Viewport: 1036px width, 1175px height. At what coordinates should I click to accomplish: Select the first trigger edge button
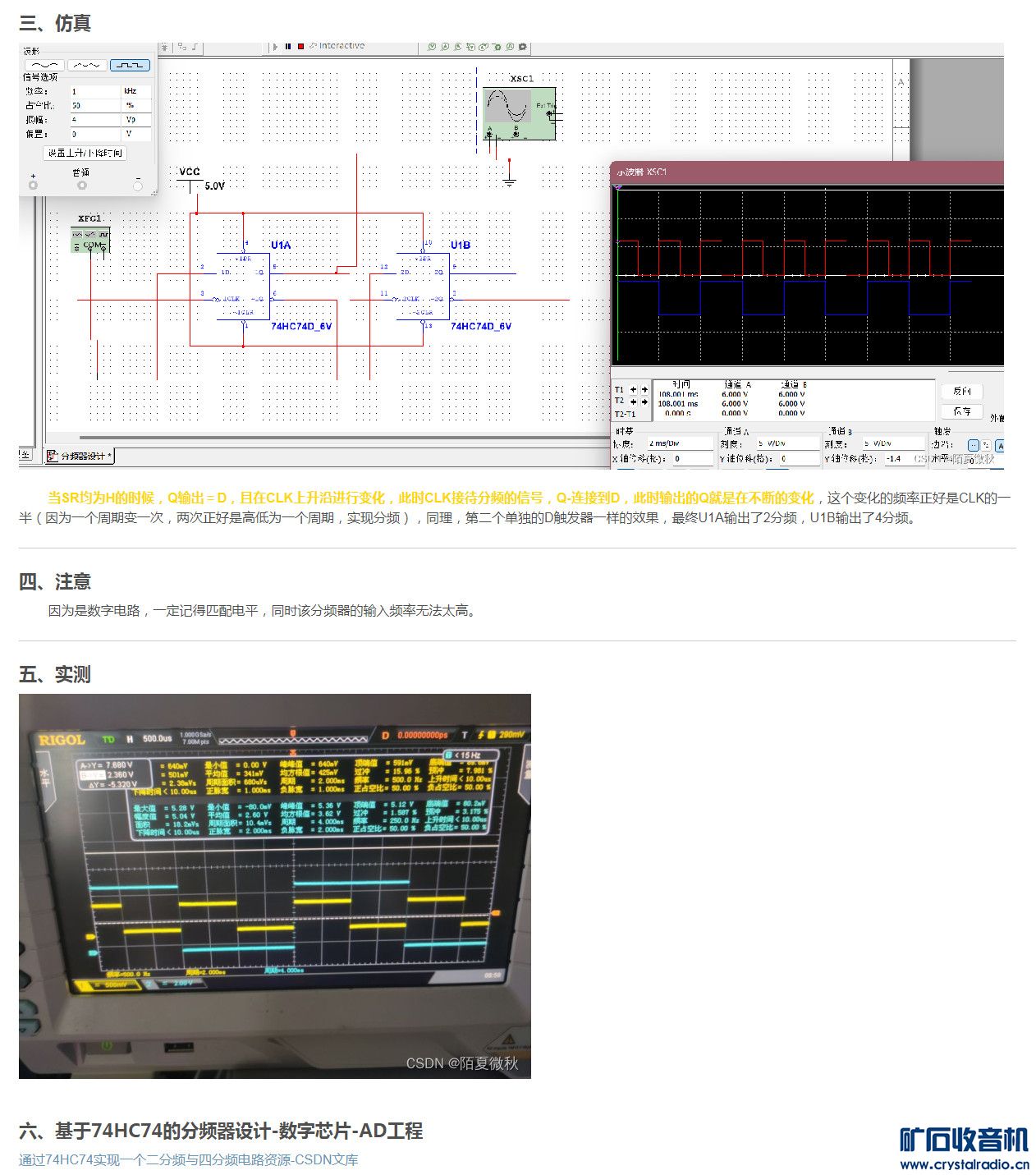[974, 445]
